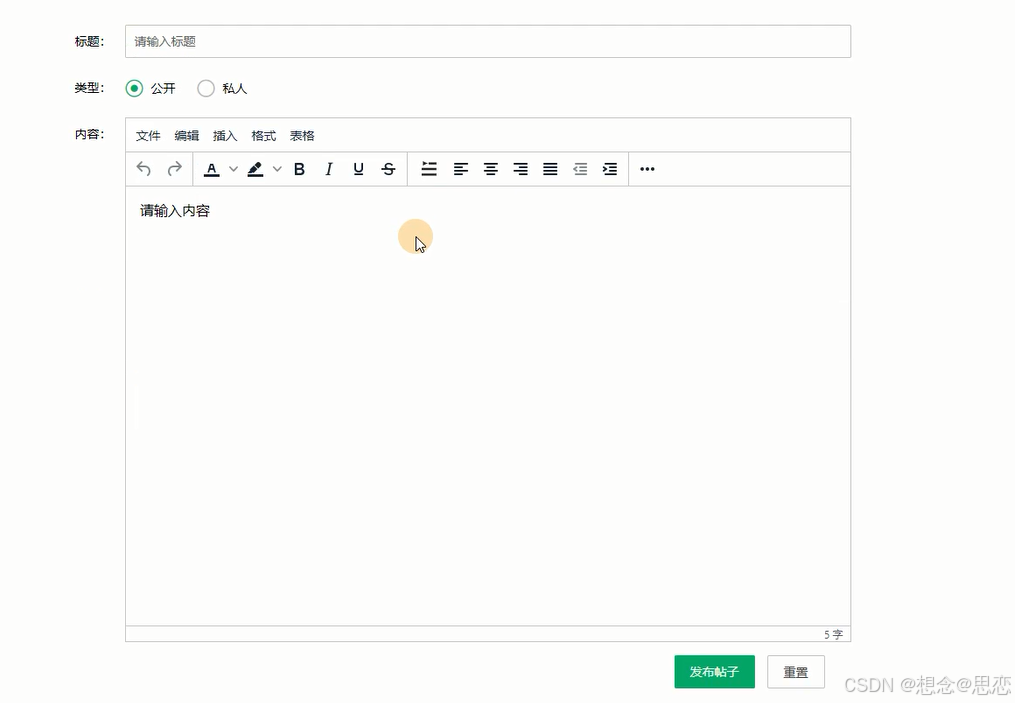
Task: Show more toolbar options ellipsis
Action: [x=647, y=169]
